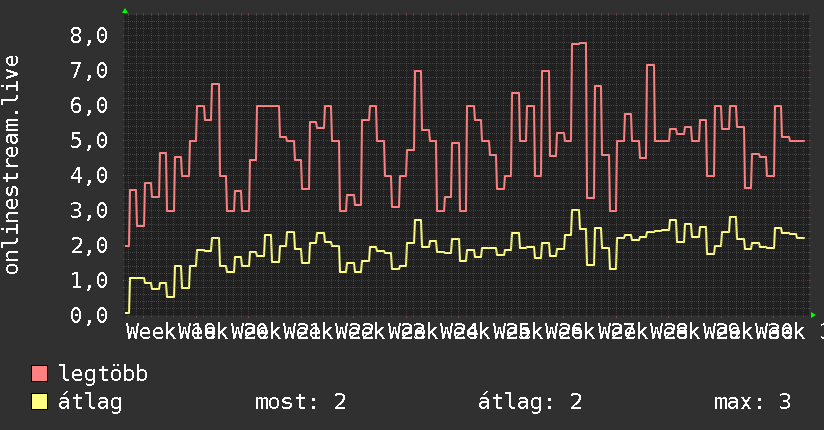Click the green arrow at x-axis right end

pyautogui.click(x=813, y=315)
